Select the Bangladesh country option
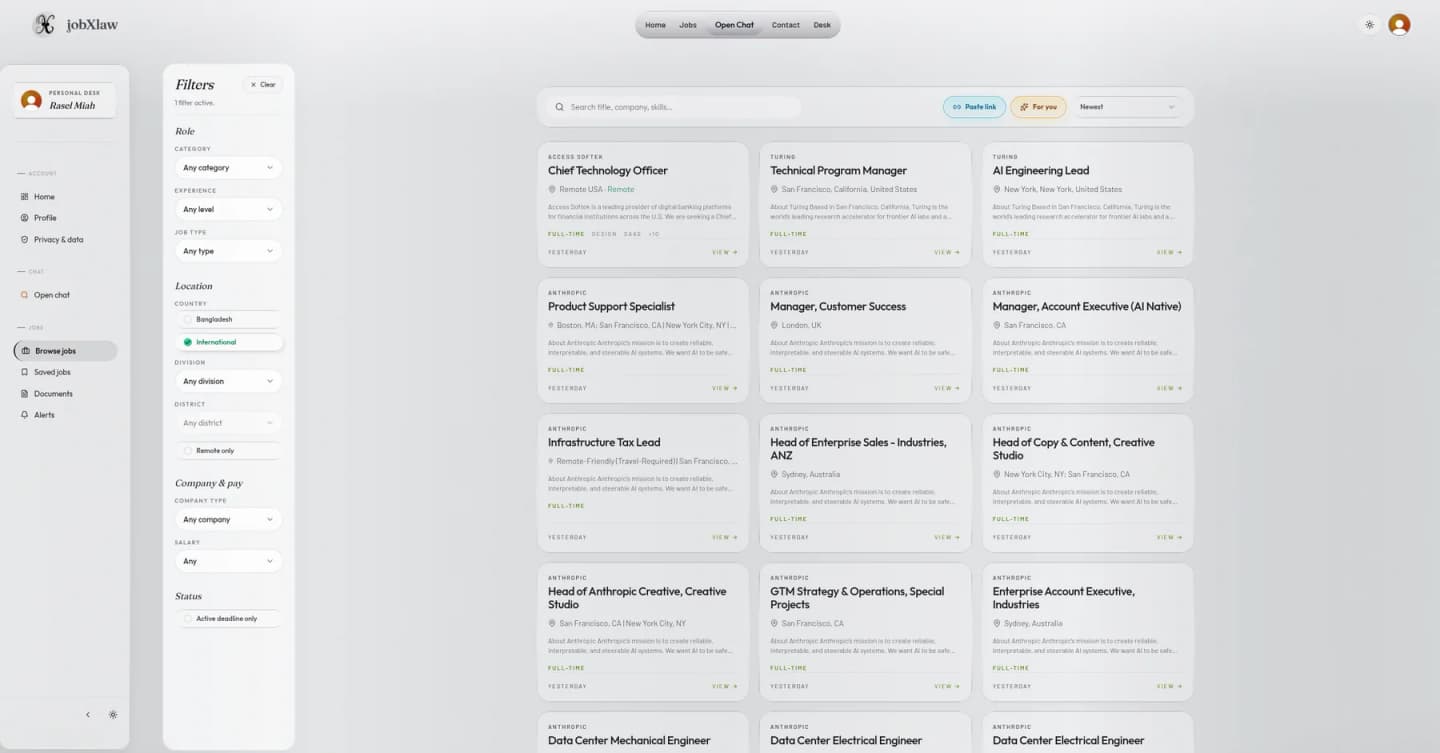1440x753 pixels. [x=229, y=320]
